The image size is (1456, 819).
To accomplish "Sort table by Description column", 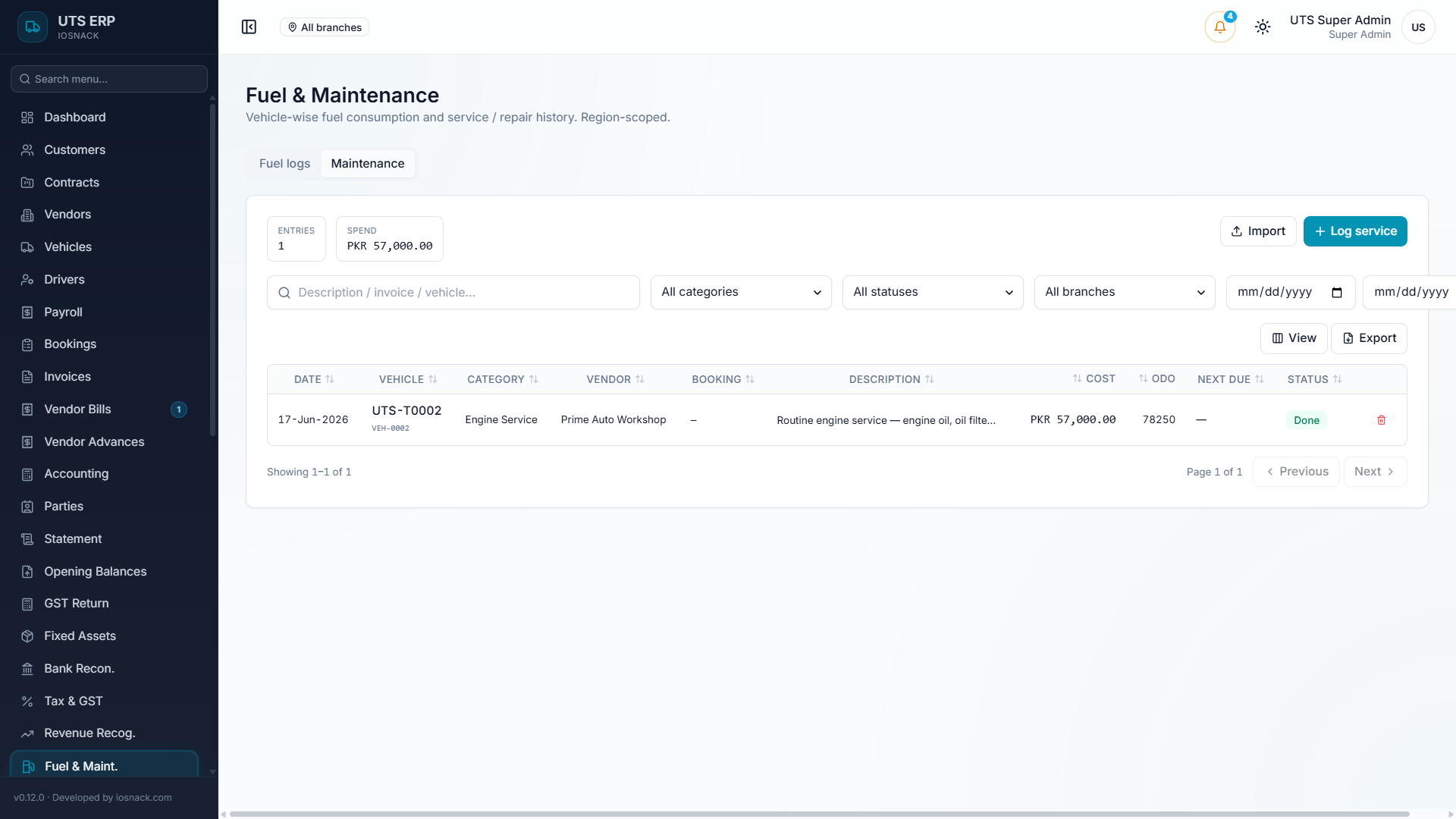I will pyautogui.click(x=891, y=379).
